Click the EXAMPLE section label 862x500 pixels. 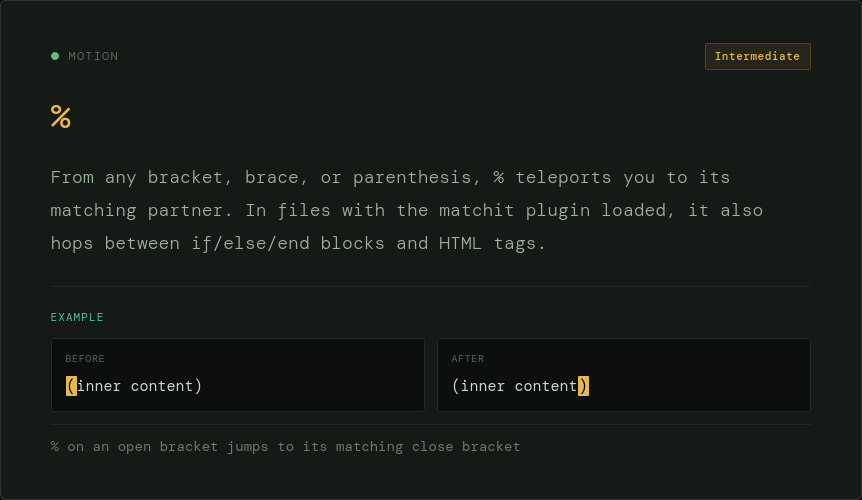click(77, 317)
